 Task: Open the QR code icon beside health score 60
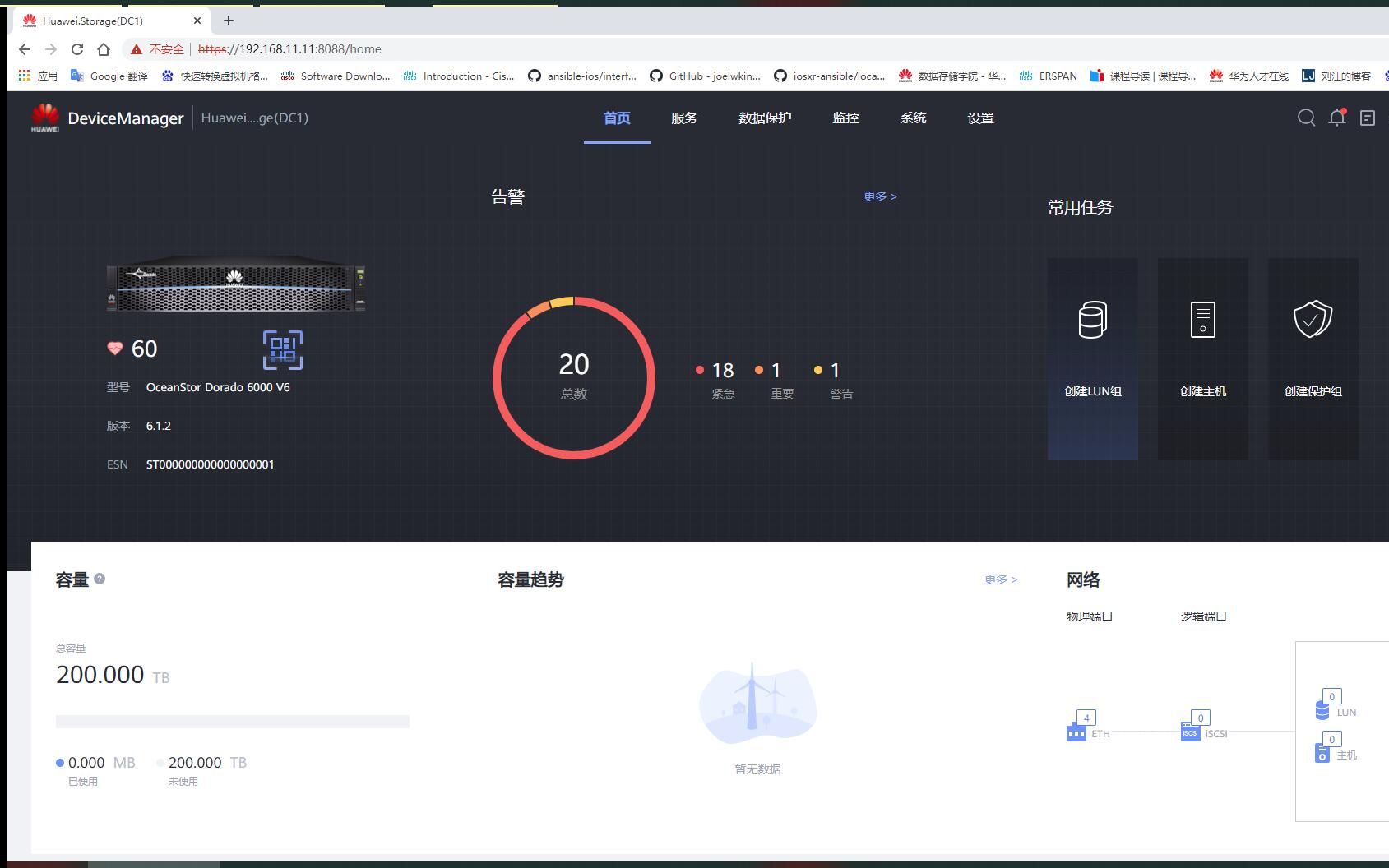283,350
